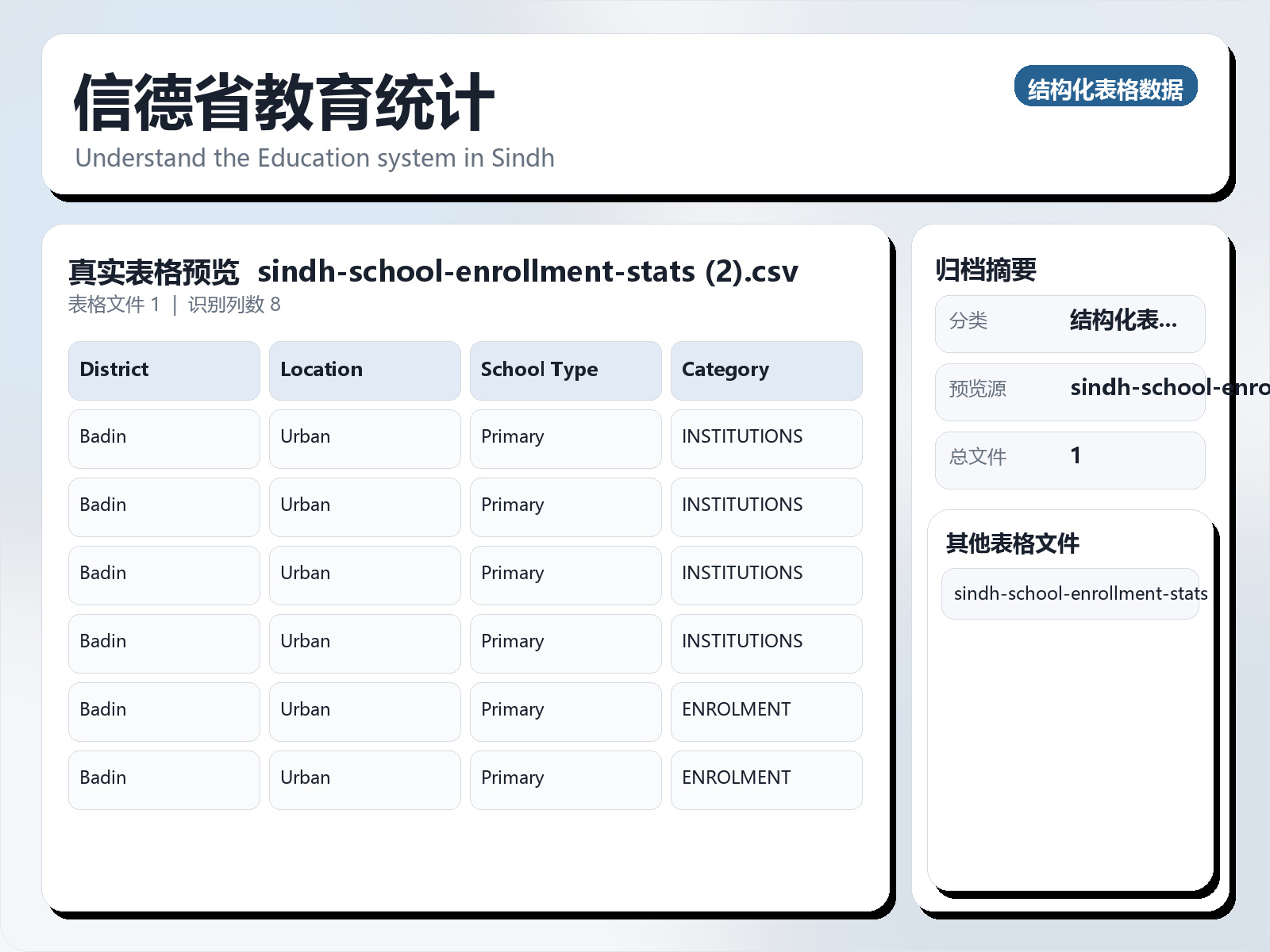Select the first Primary cell under School Type

click(x=565, y=438)
